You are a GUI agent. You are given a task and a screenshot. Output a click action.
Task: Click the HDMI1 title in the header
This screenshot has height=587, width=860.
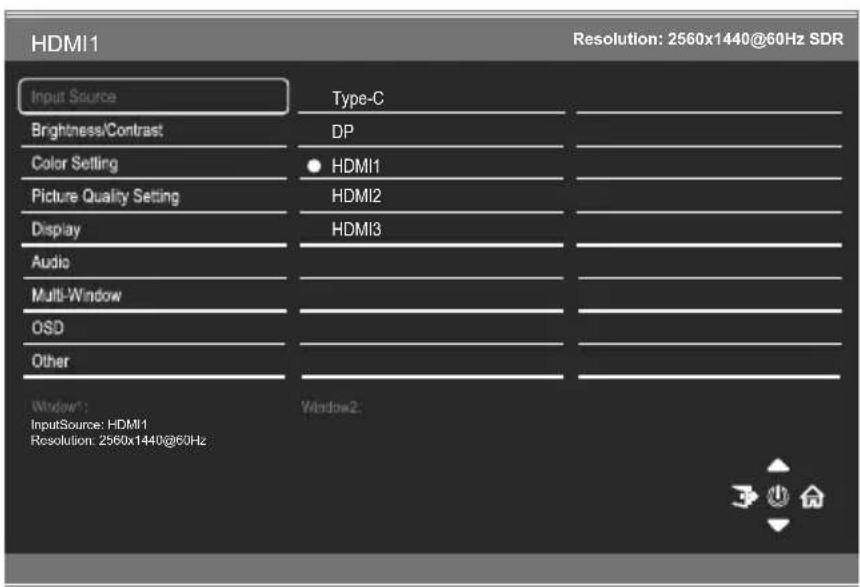click(65, 44)
